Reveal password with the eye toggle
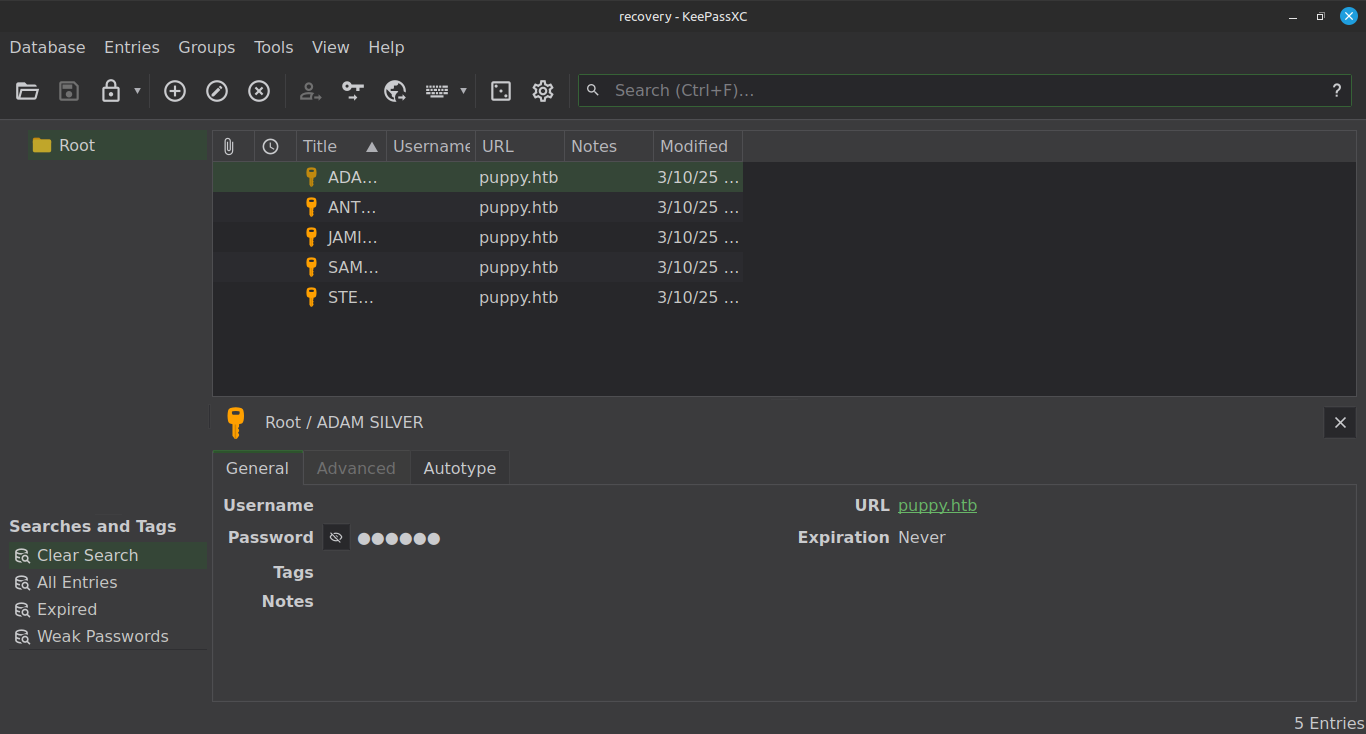1366x734 pixels. point(336,538)
